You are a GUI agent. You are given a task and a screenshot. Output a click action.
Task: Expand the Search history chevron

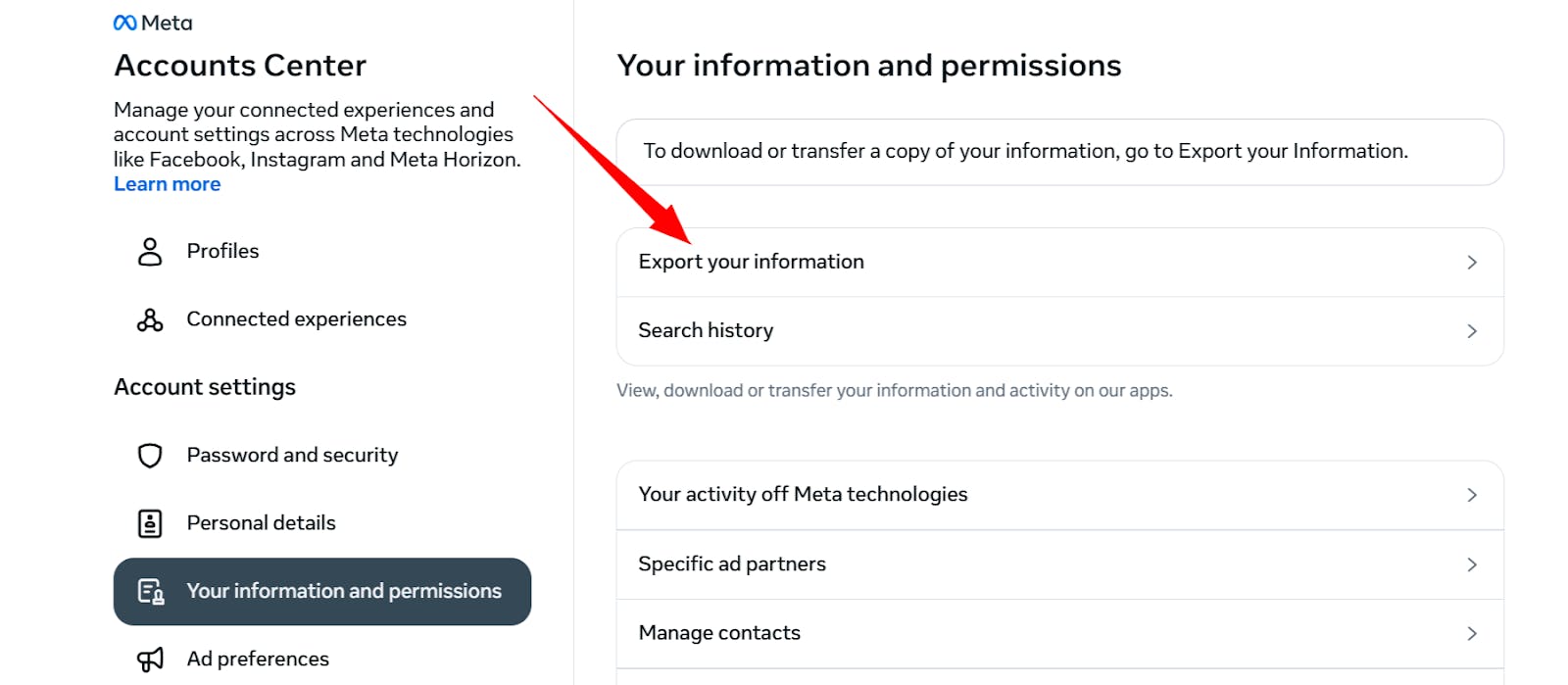1472,331
